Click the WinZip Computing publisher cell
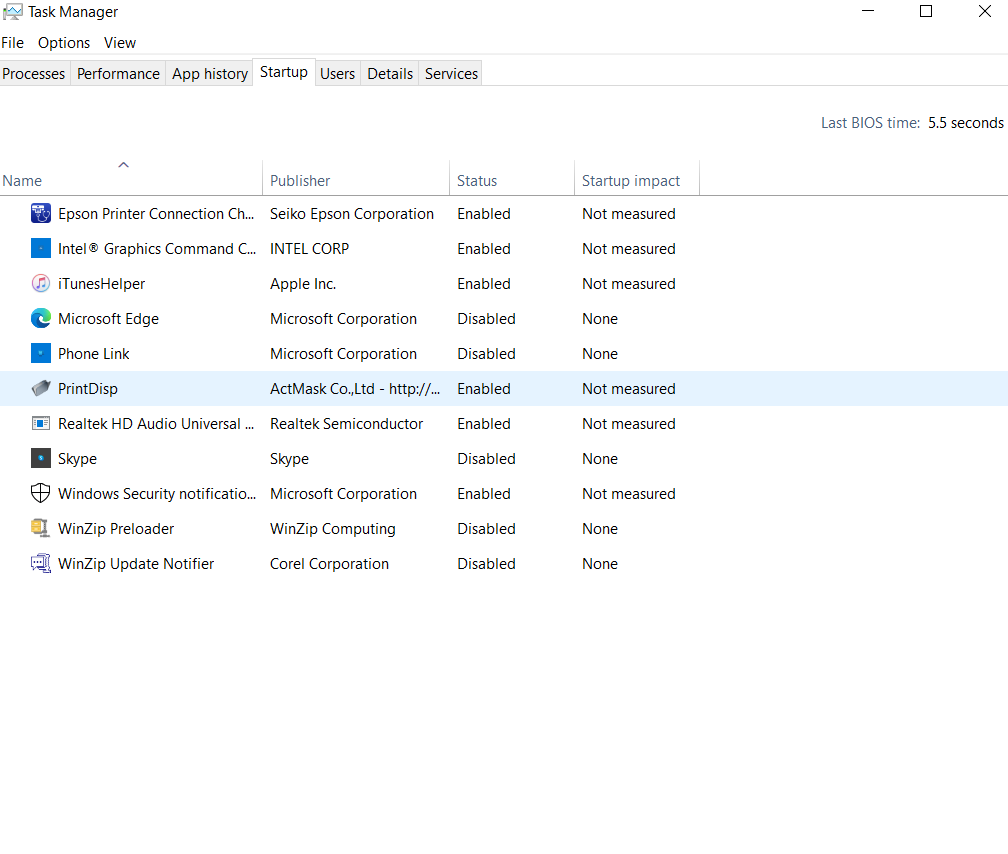This screenshot has width=1008, height=854. click(x=332, y=529)
